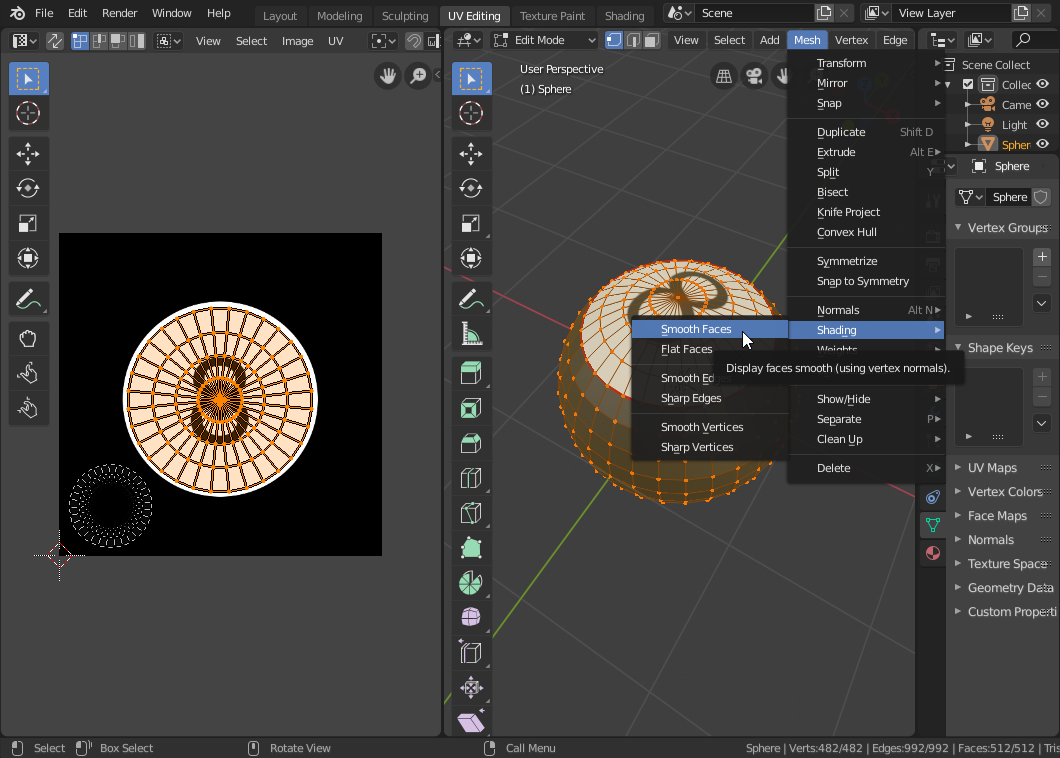Expand the UV Maps panel
1060x758 pixels.
click(x=958, y=467)
